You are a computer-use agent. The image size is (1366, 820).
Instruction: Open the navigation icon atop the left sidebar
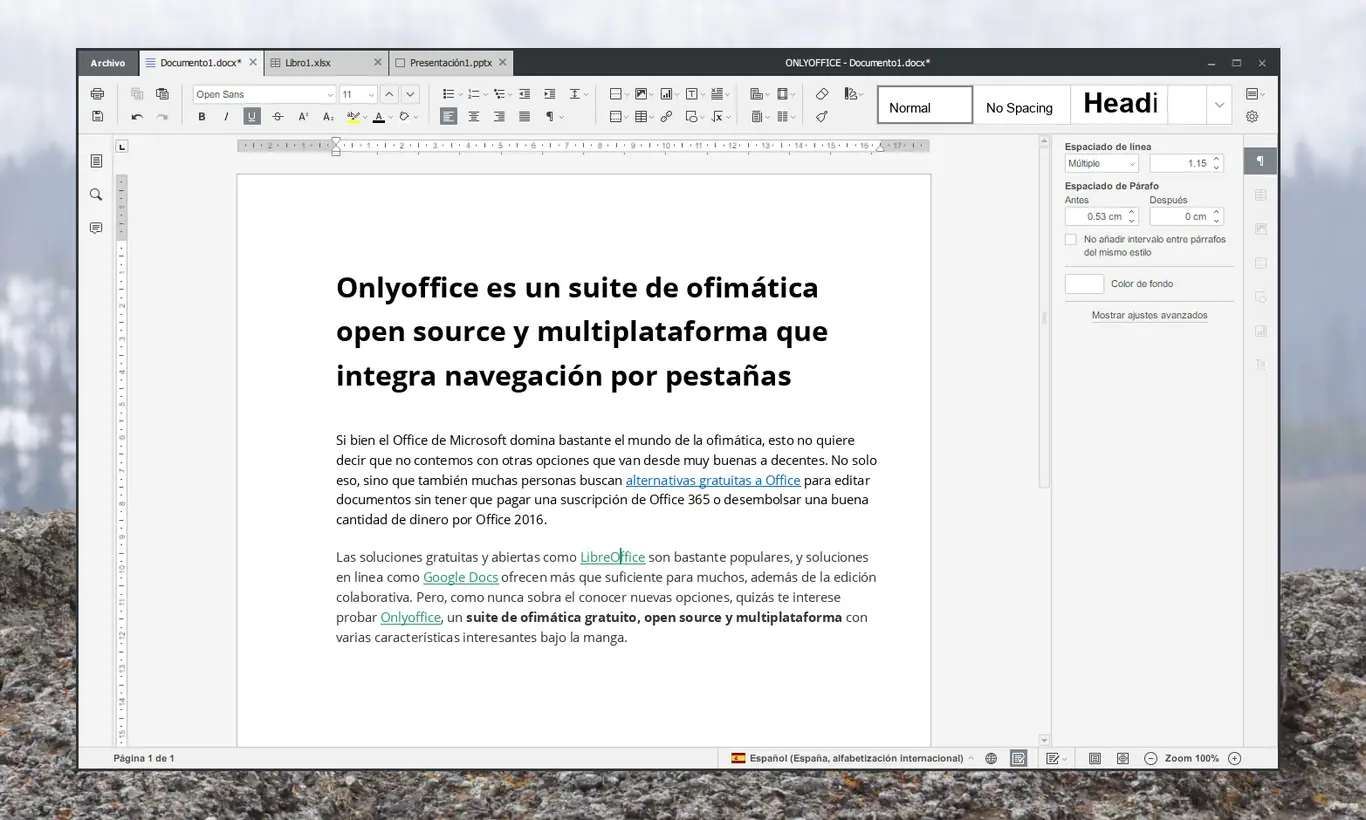point(96,161)
